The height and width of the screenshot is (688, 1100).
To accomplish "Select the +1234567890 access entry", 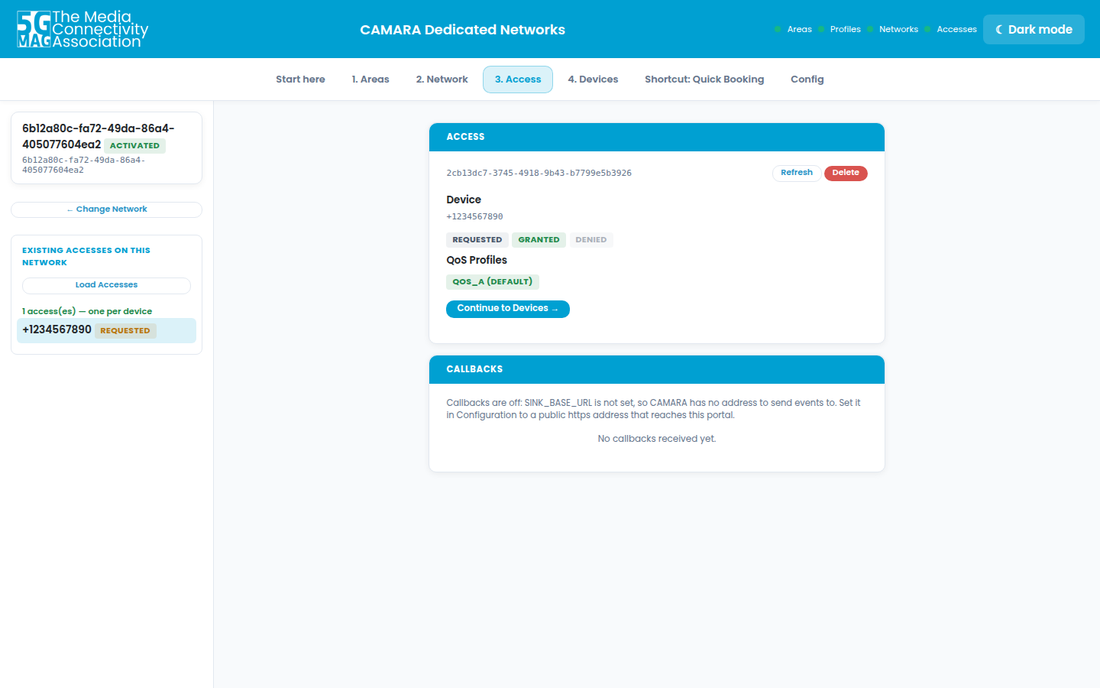I will click(107, 330).
